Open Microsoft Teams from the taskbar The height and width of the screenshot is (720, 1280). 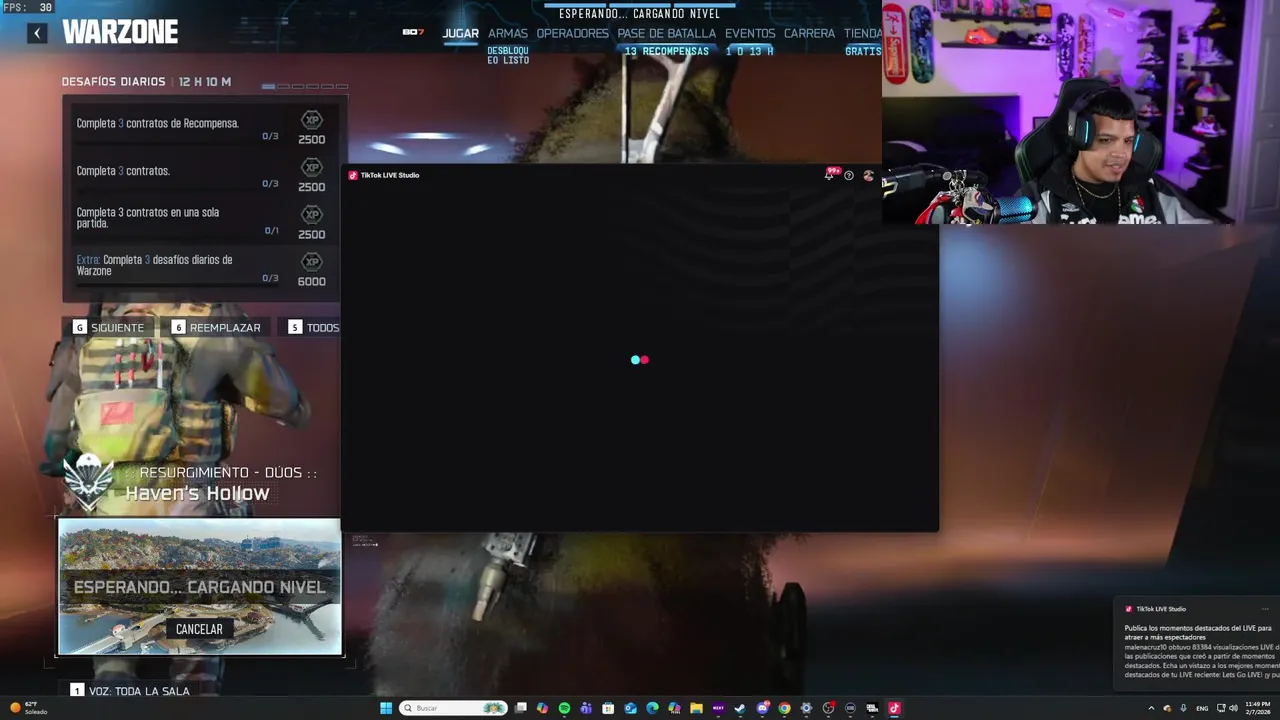586,708
